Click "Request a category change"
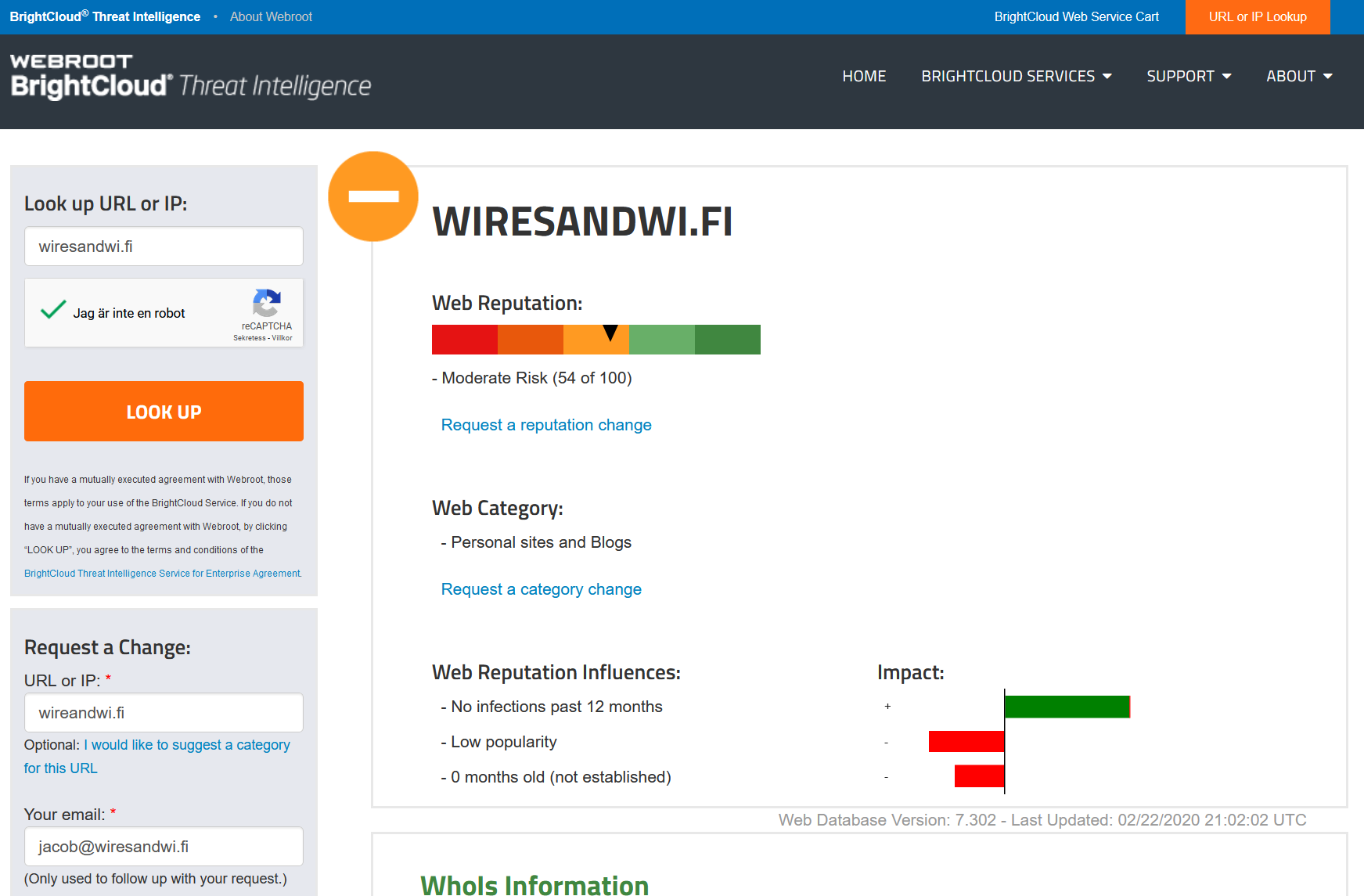This screenshot has height=896, width=1364. [541, 589]
